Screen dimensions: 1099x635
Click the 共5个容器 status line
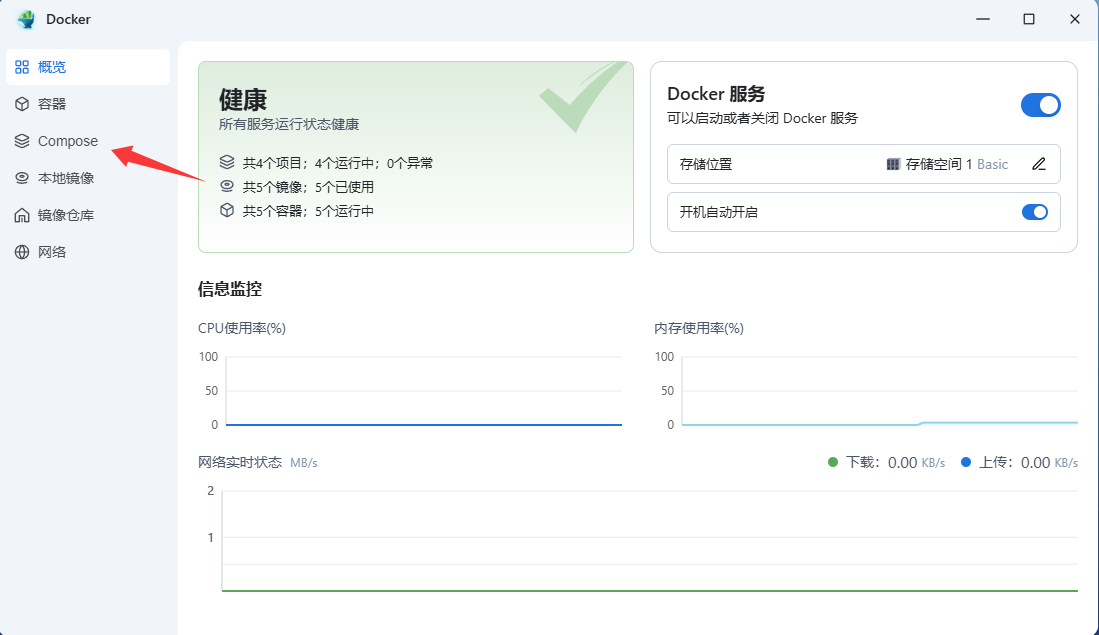308,211
